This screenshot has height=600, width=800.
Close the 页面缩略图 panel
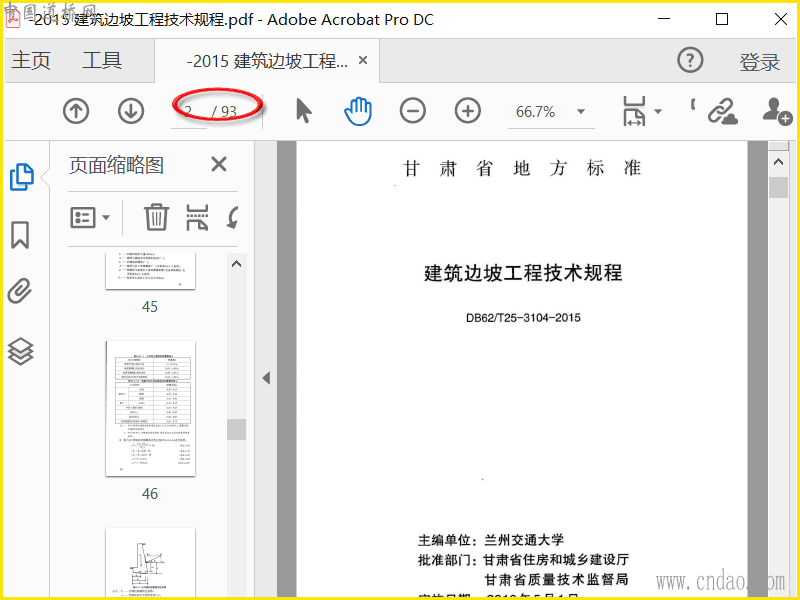click(x=219, y=164)
